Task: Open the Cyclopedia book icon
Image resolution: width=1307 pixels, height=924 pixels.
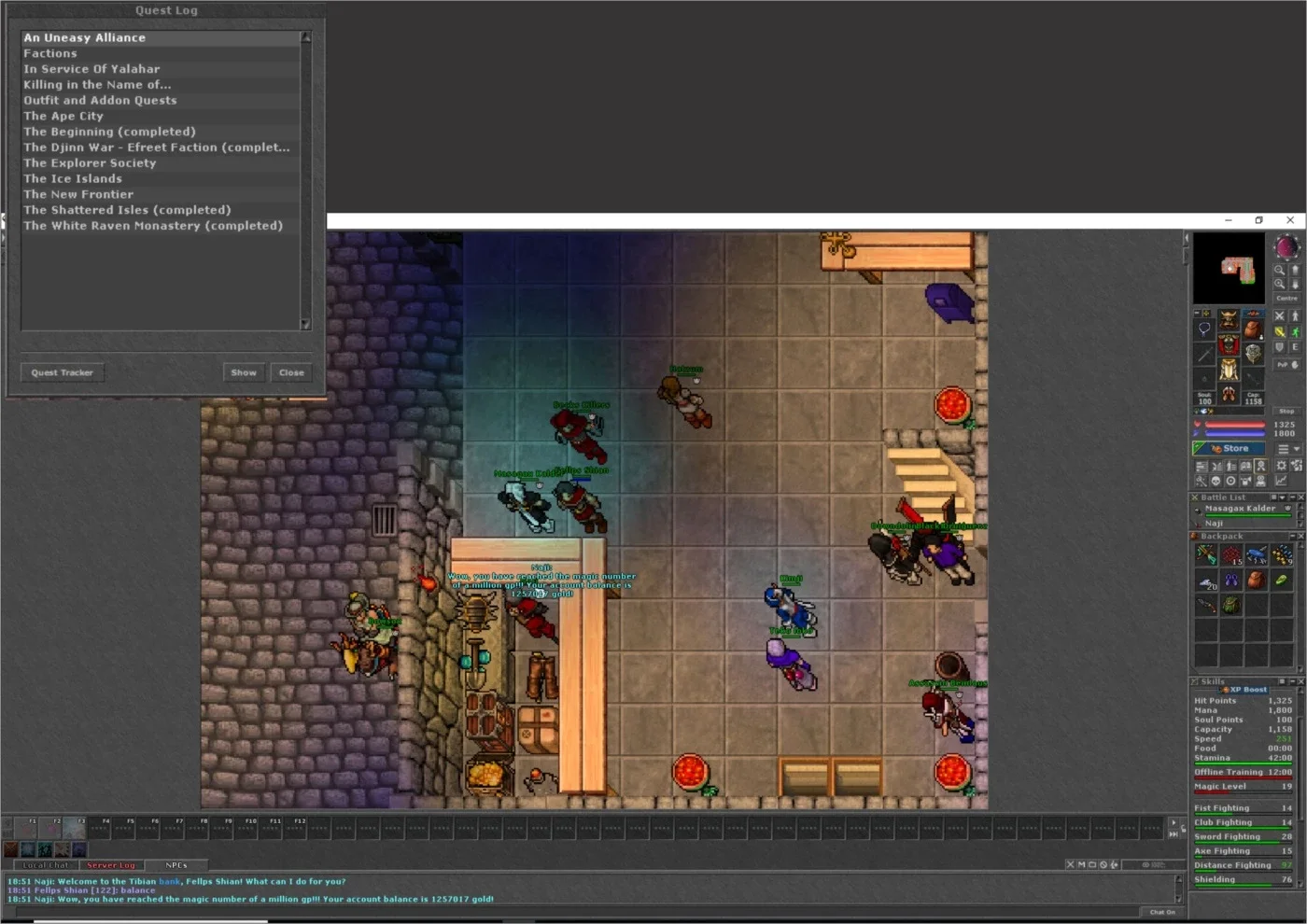Action: click(1245, 466)
